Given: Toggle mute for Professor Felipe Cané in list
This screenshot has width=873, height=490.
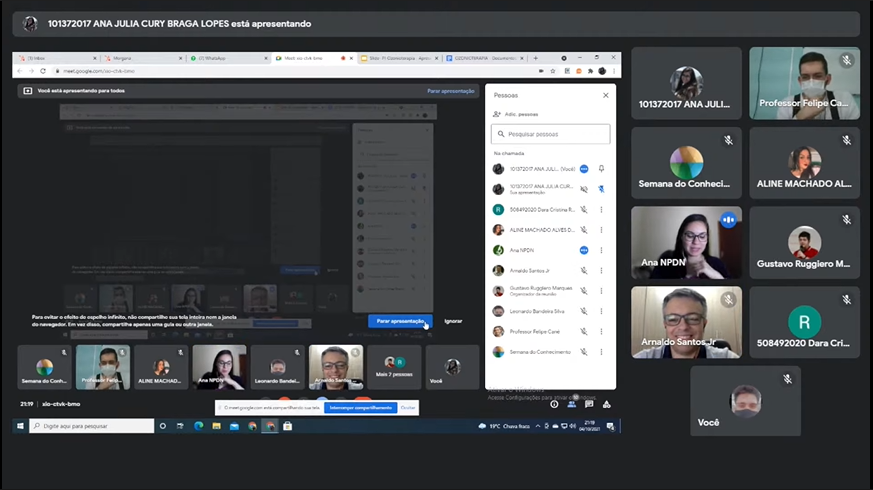Looking at the screenshot, I should pos(585,331).
